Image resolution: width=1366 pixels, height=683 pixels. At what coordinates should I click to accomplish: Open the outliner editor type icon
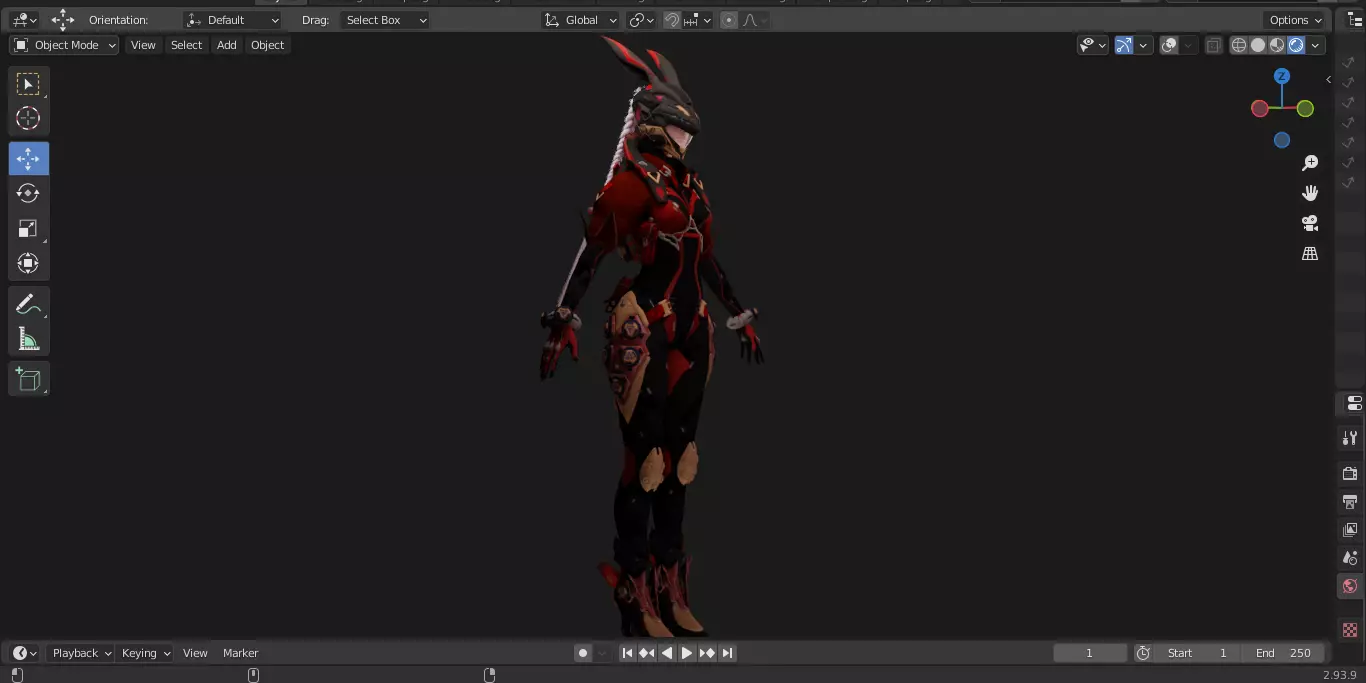pos(1354,20)
